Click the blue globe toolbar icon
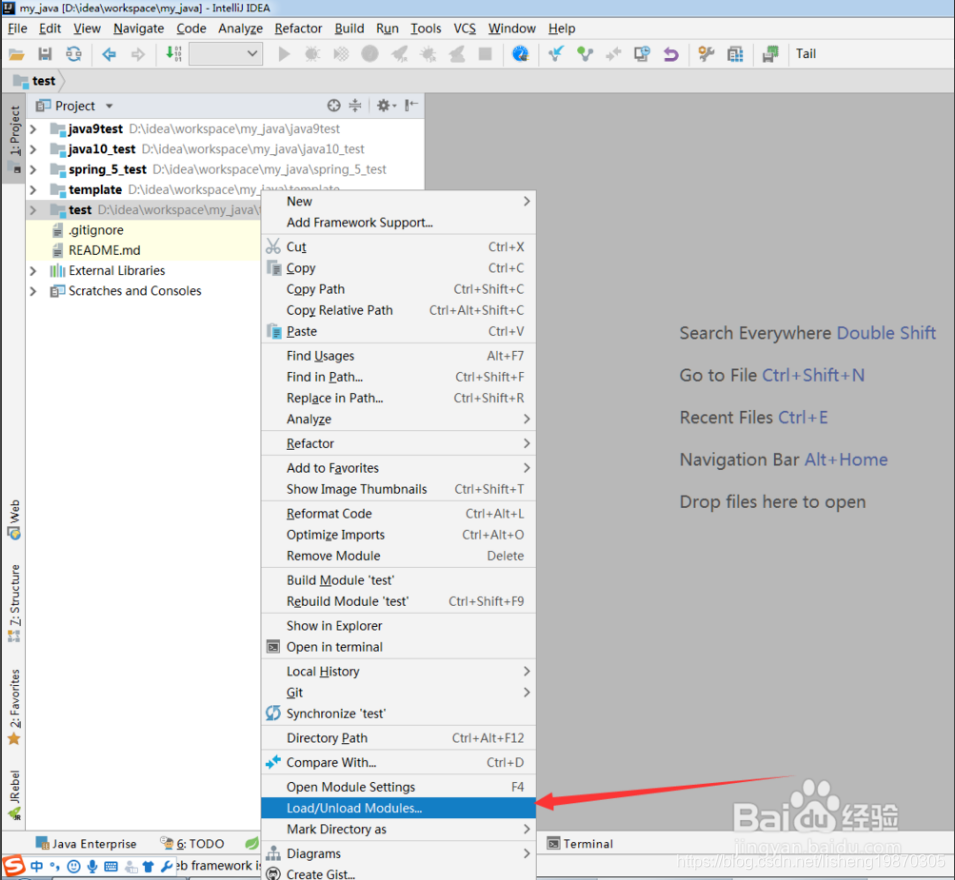The image size is (955, 880). pyautogui.click(x=520, y=54)
